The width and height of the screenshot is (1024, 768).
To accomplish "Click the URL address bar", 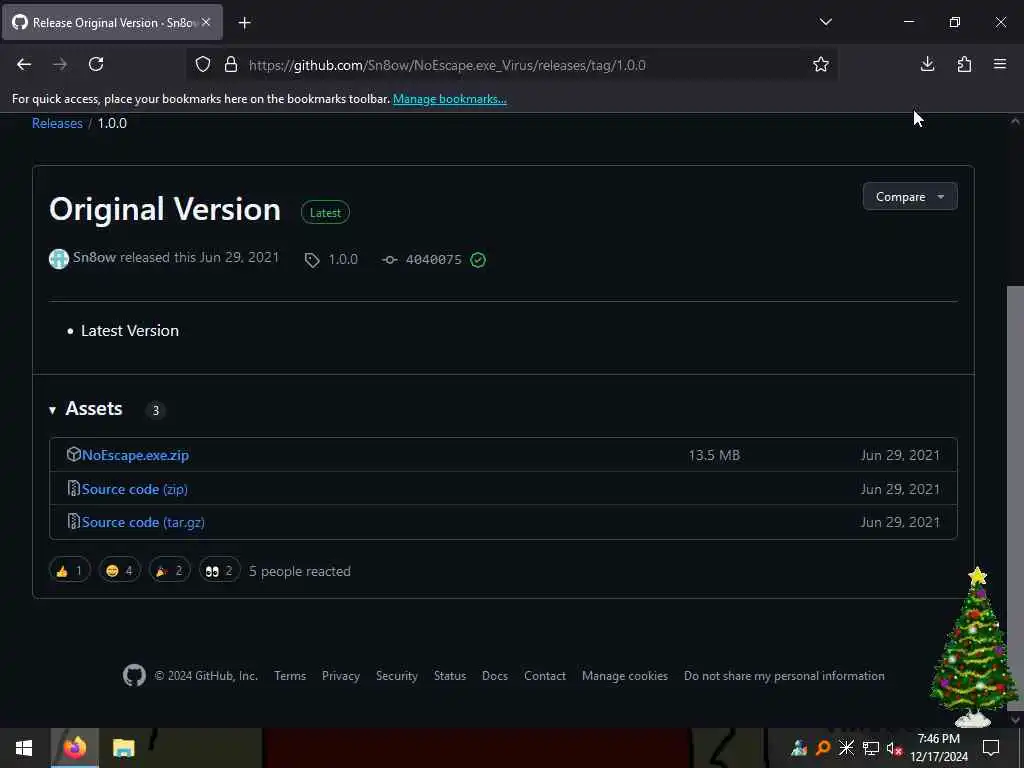I will pyautogui.click(x=512, y=65).
